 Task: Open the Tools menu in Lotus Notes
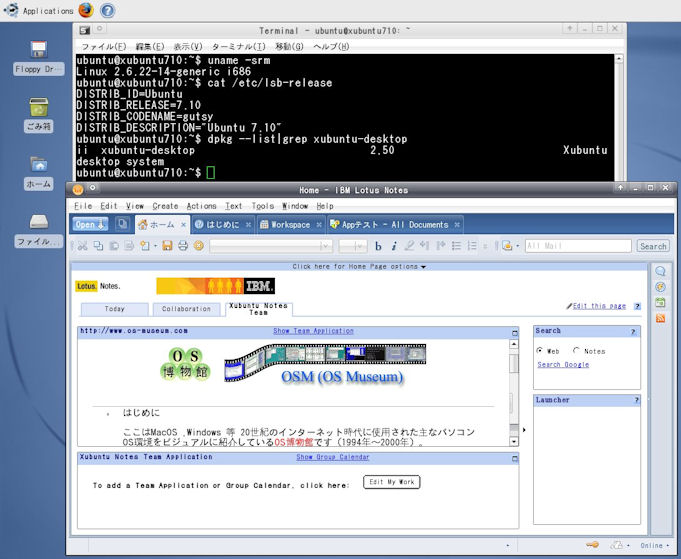click(x=263, y=206)
